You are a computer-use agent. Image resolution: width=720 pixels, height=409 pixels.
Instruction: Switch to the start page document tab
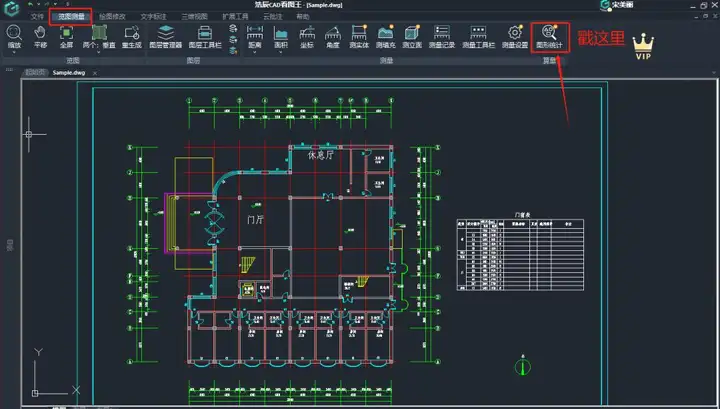click(35, 73)
